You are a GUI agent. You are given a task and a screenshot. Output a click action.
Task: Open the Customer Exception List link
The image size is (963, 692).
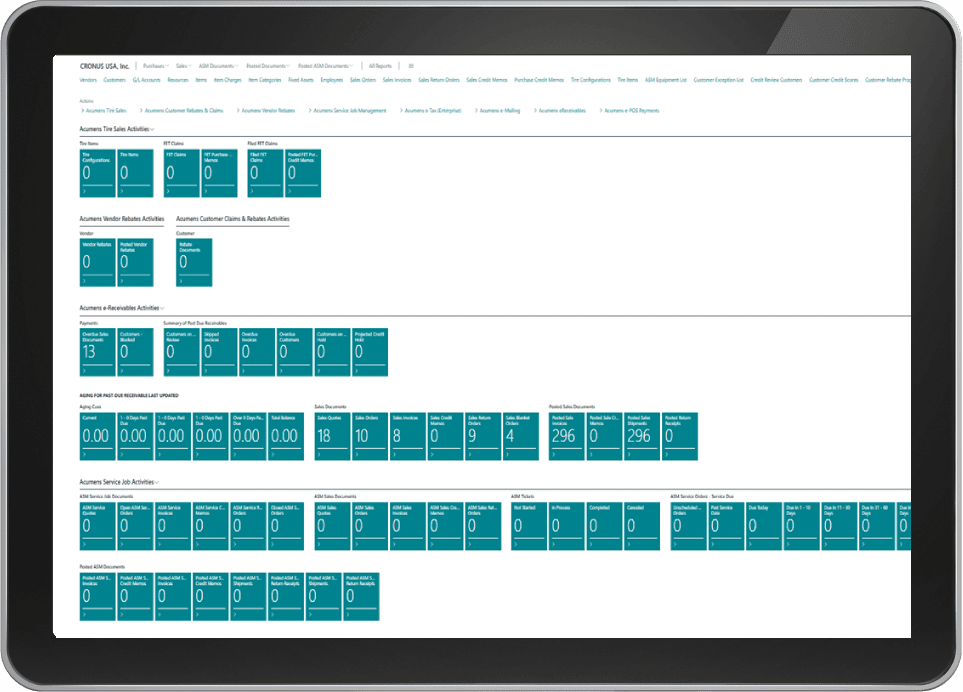pos(719,80)
